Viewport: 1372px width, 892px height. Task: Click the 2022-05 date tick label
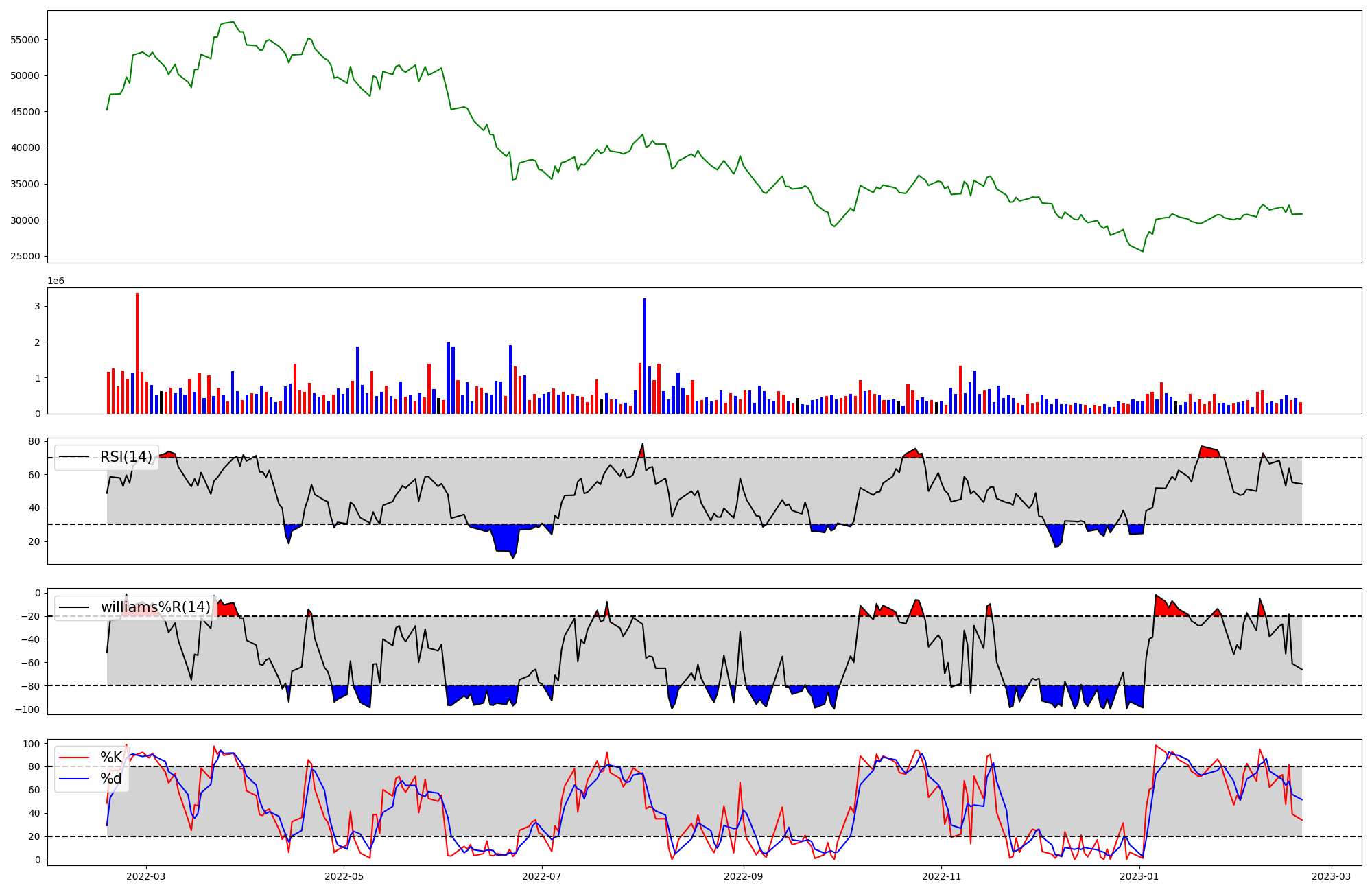344,876
